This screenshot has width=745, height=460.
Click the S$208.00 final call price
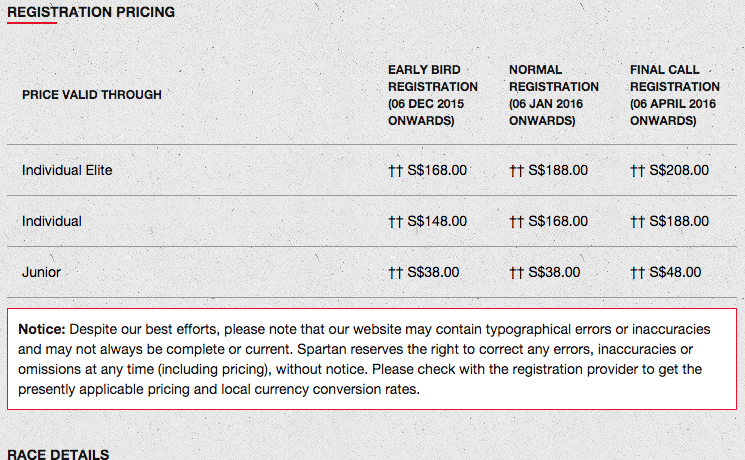[679, 170]
